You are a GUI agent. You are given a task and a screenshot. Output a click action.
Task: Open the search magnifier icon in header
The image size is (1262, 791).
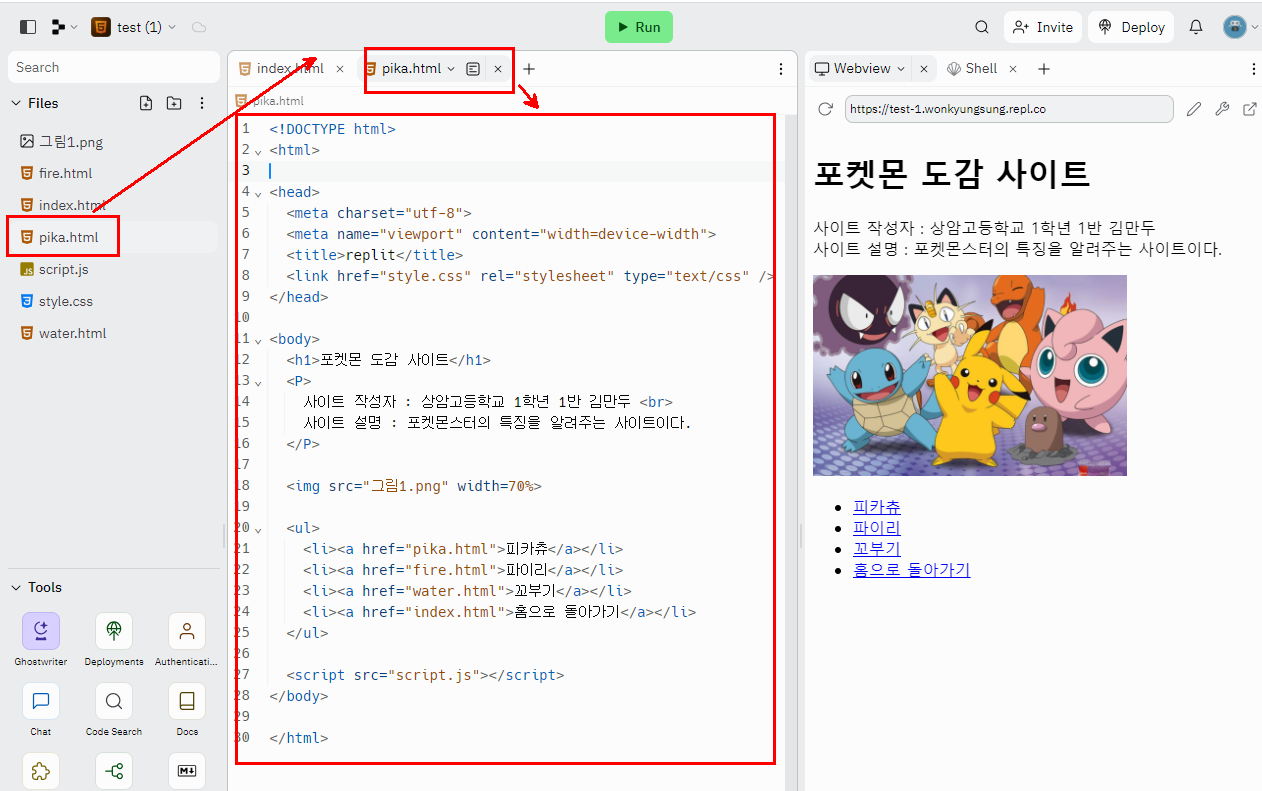pos(982,27)
